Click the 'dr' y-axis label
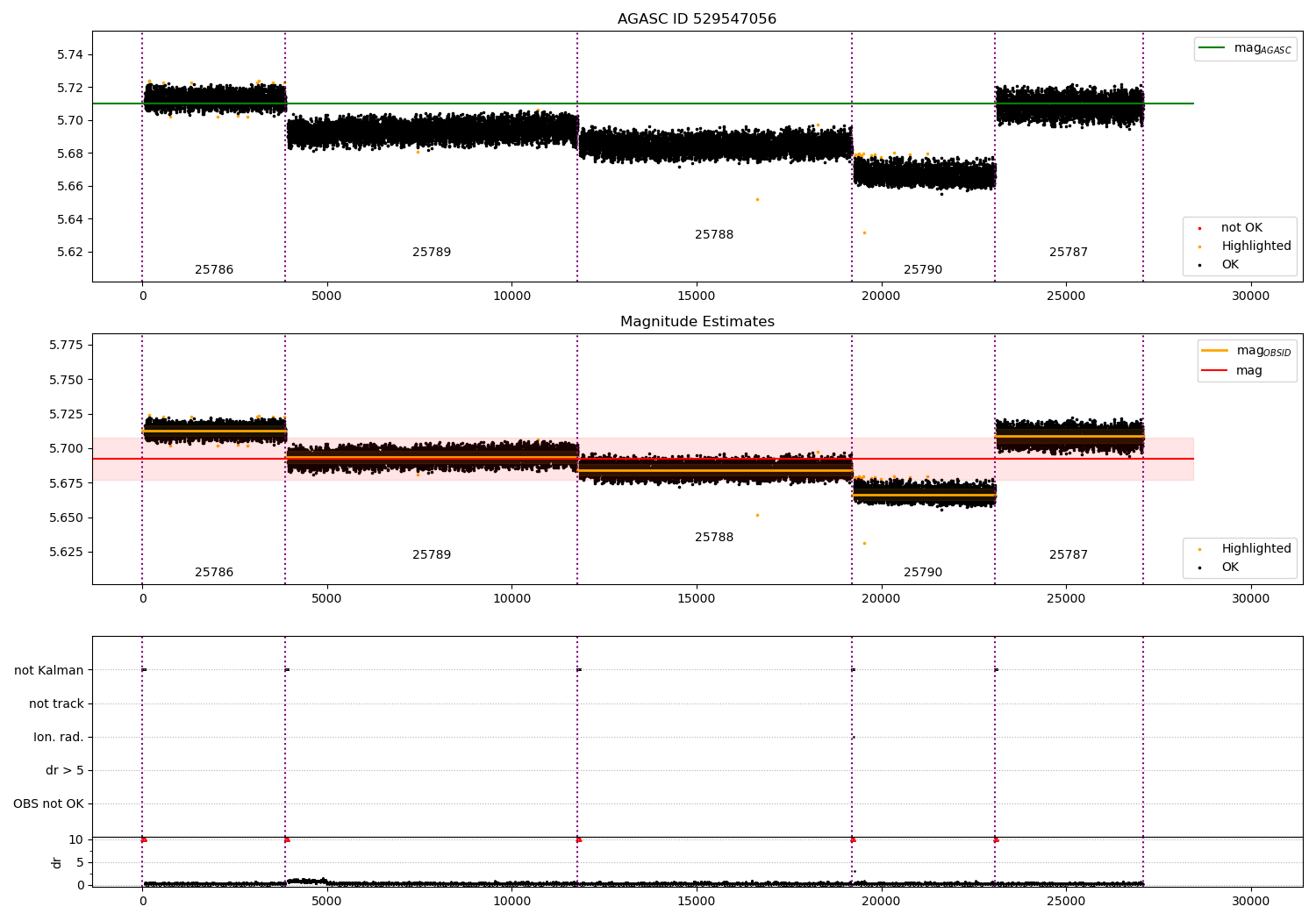1316x921 pixels. click(x=57, y=862)
